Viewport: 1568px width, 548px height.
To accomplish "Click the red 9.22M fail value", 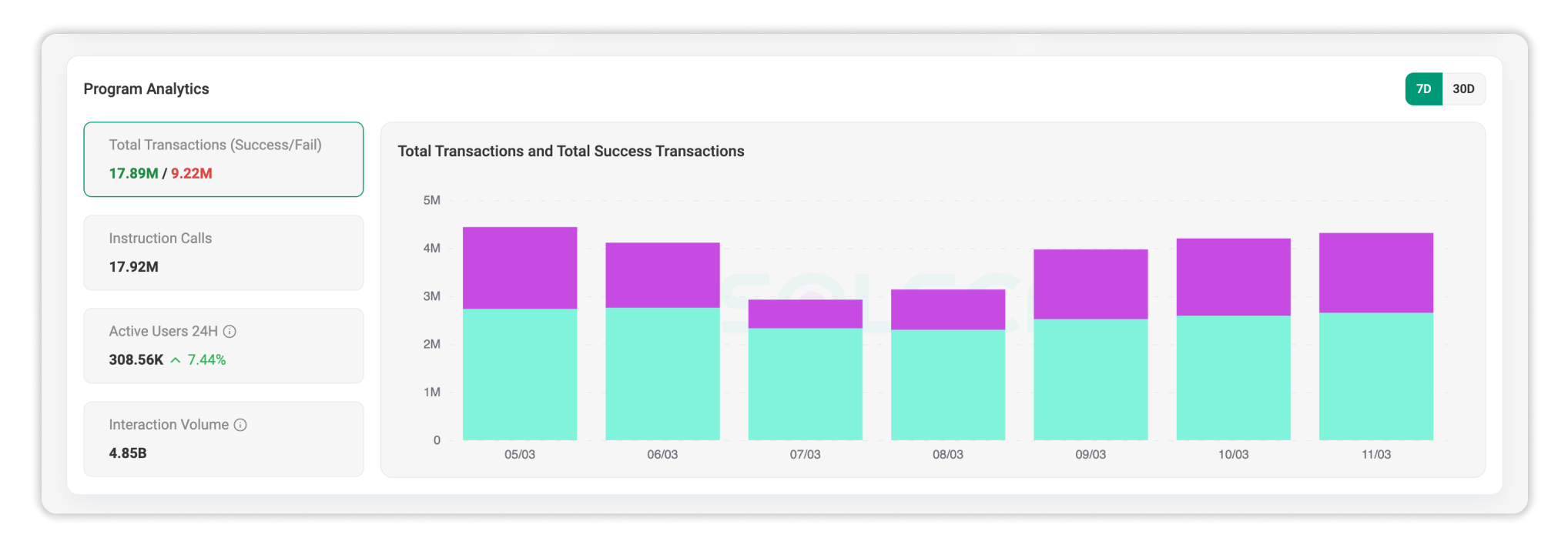I will [192, 174].
